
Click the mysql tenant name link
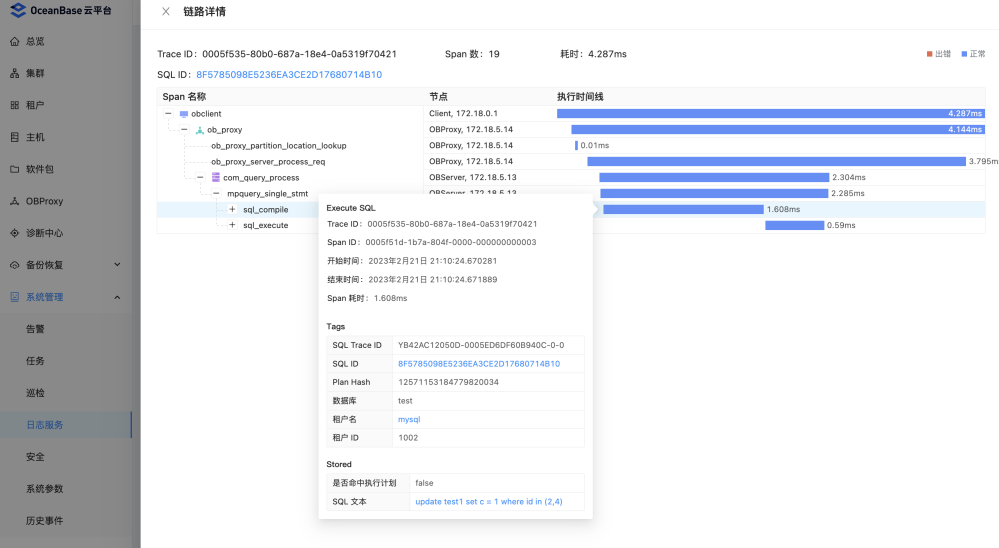point(409,419)
